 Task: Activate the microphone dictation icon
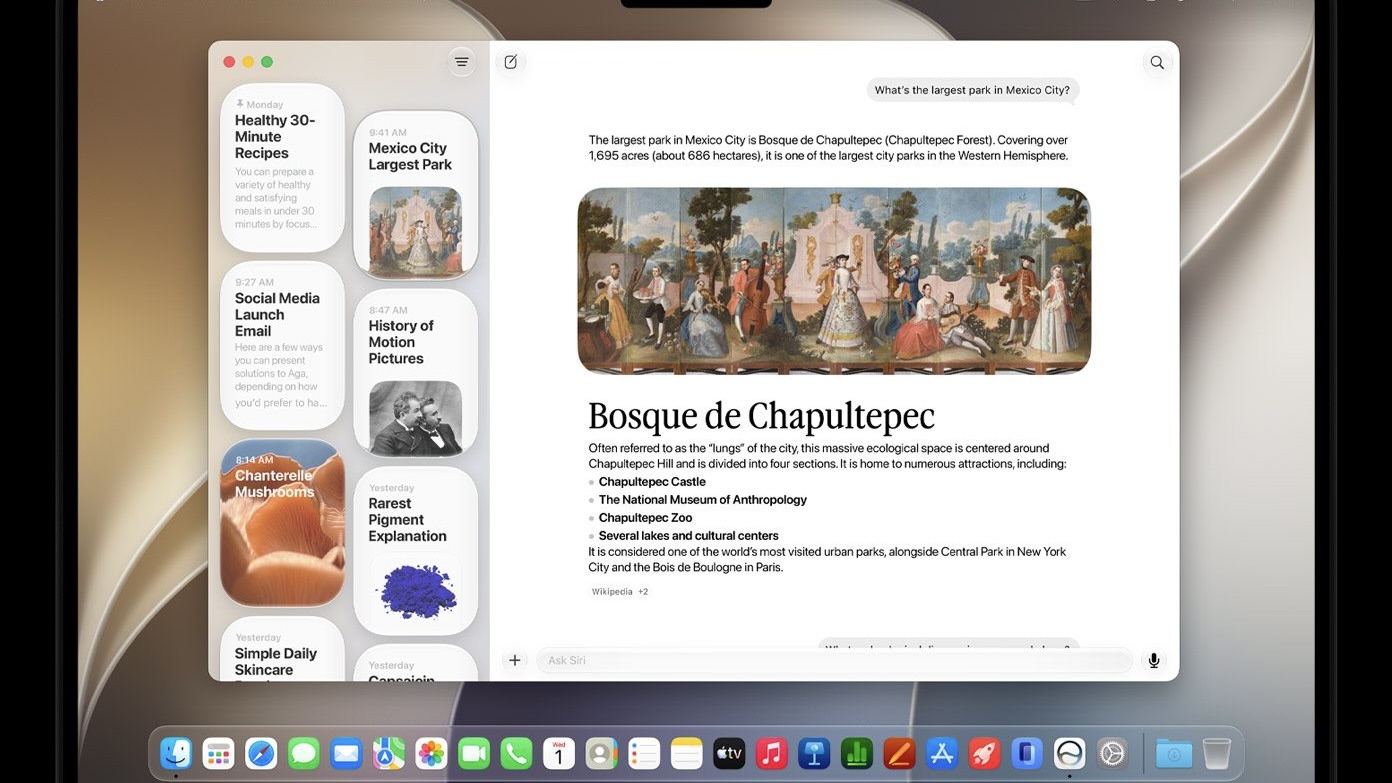click(x=1154, y=660)
